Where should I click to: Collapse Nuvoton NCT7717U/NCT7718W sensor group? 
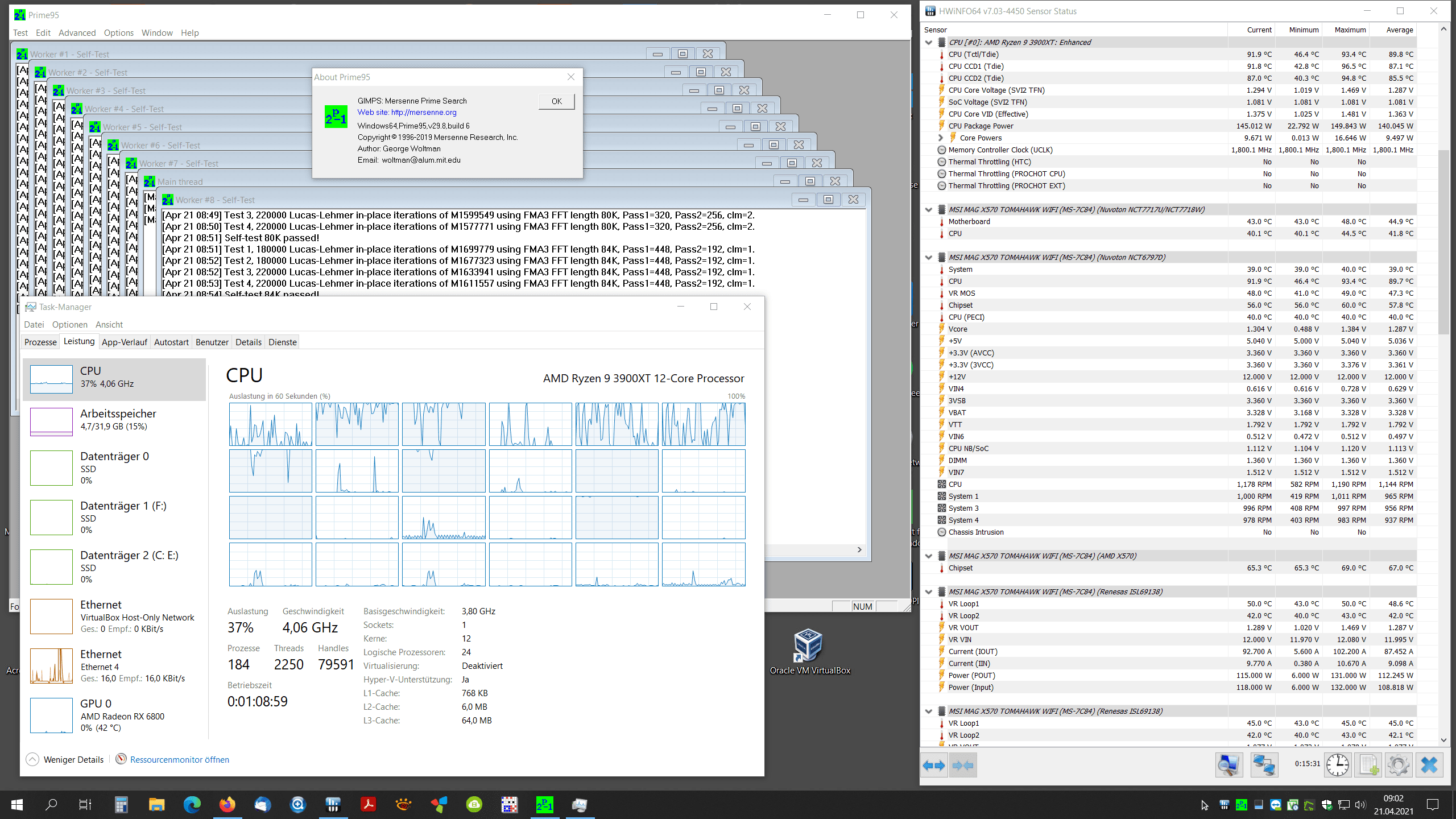click(x=929, y=209)
